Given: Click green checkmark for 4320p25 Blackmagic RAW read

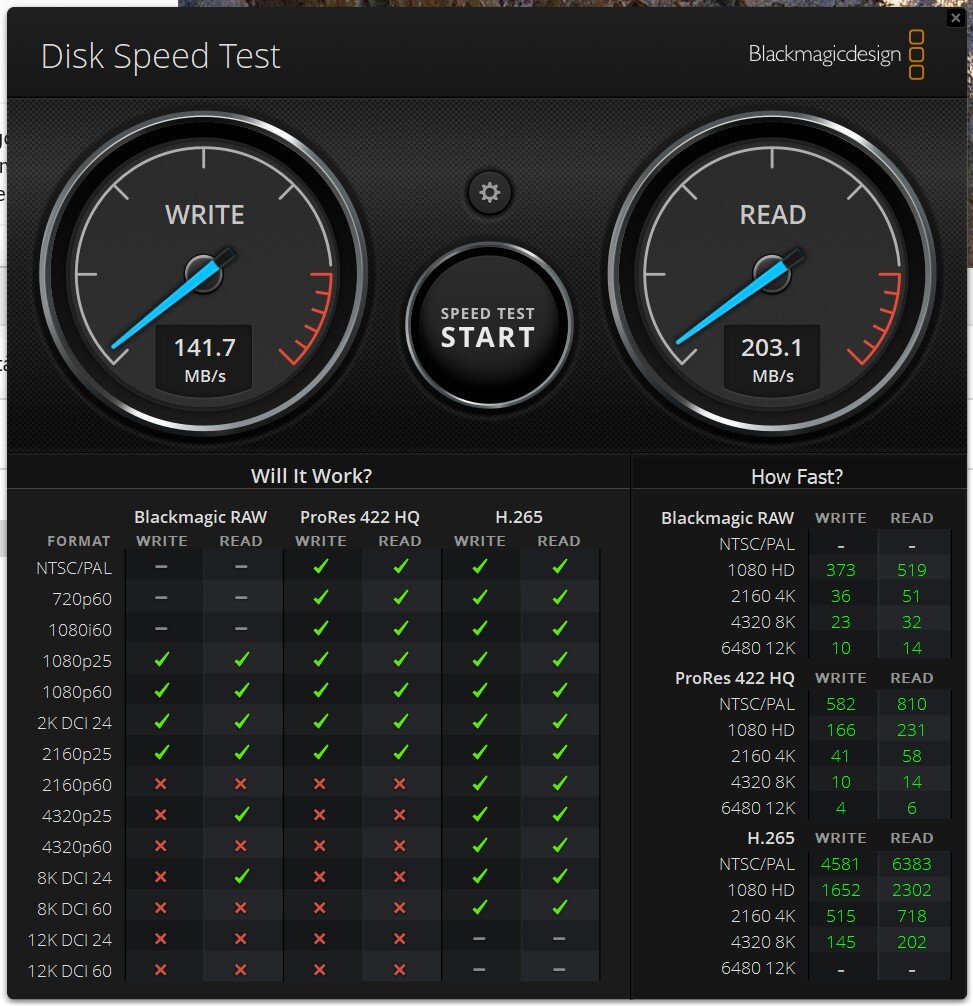Looking at the screenshot, I should click(x=241, y=814).
